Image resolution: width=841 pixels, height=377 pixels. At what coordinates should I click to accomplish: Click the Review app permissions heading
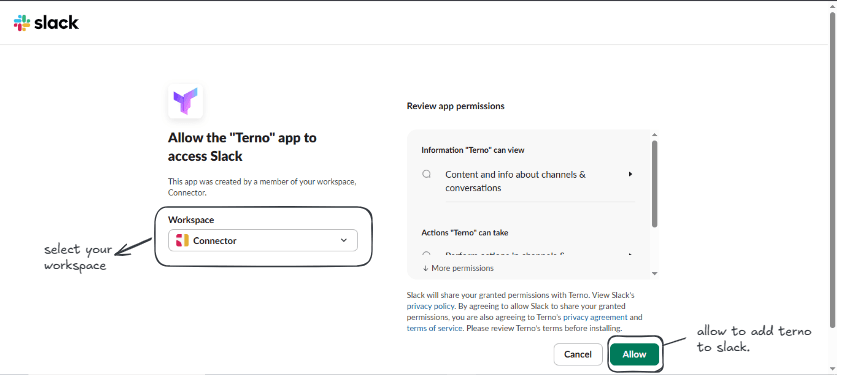(456, 106)
